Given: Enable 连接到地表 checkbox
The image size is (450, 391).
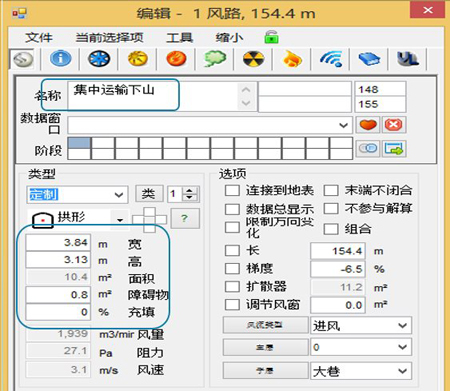Looking at the screenshot, I should (232, 191).
